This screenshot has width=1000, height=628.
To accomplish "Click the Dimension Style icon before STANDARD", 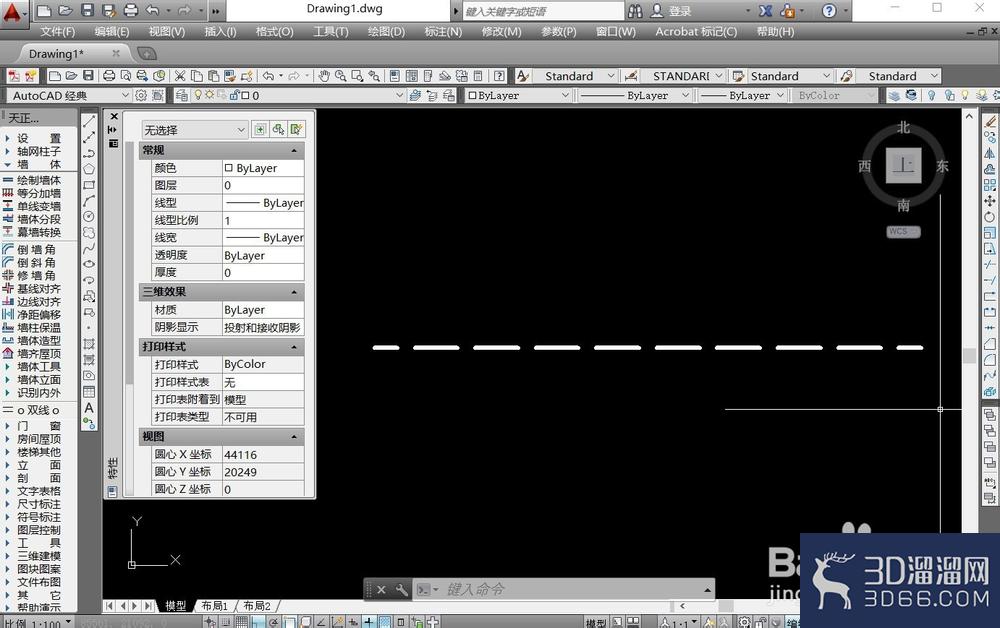I will click(631, 76).
